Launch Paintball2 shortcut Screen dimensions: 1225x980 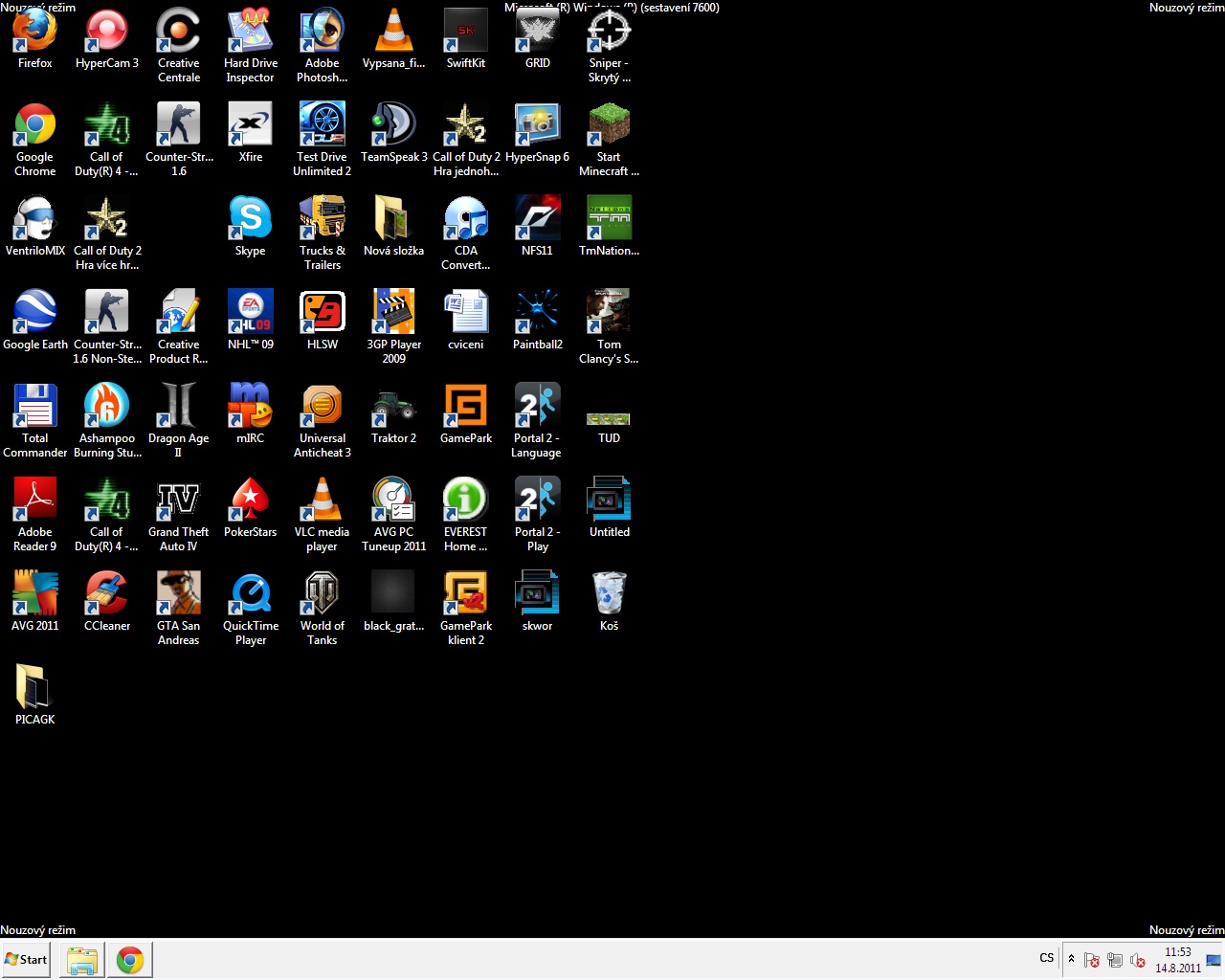[x=538, y=321]
